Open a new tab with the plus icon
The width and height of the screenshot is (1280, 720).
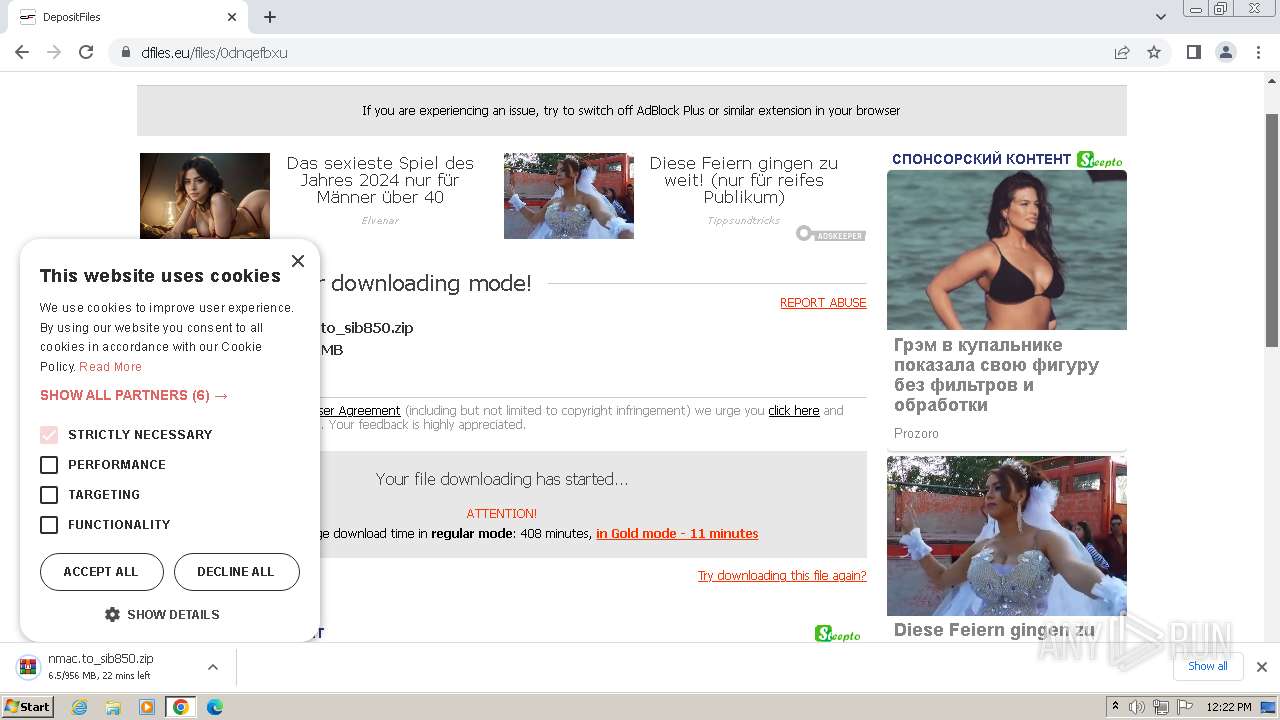tap(270, 17)
